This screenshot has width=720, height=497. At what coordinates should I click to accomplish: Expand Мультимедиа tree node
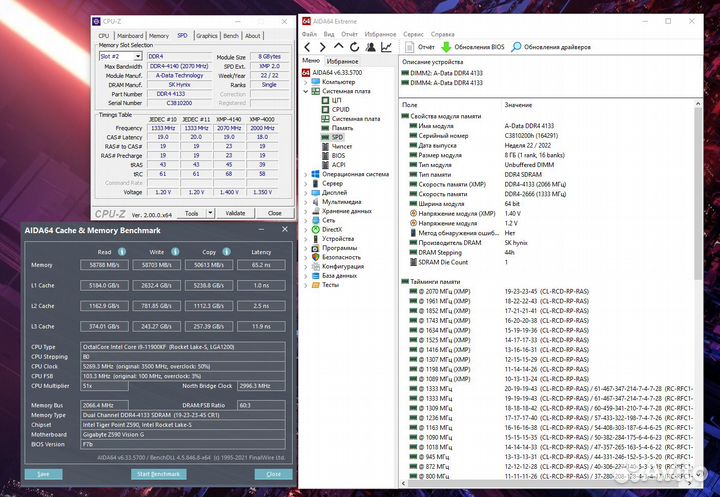[306, 202]
